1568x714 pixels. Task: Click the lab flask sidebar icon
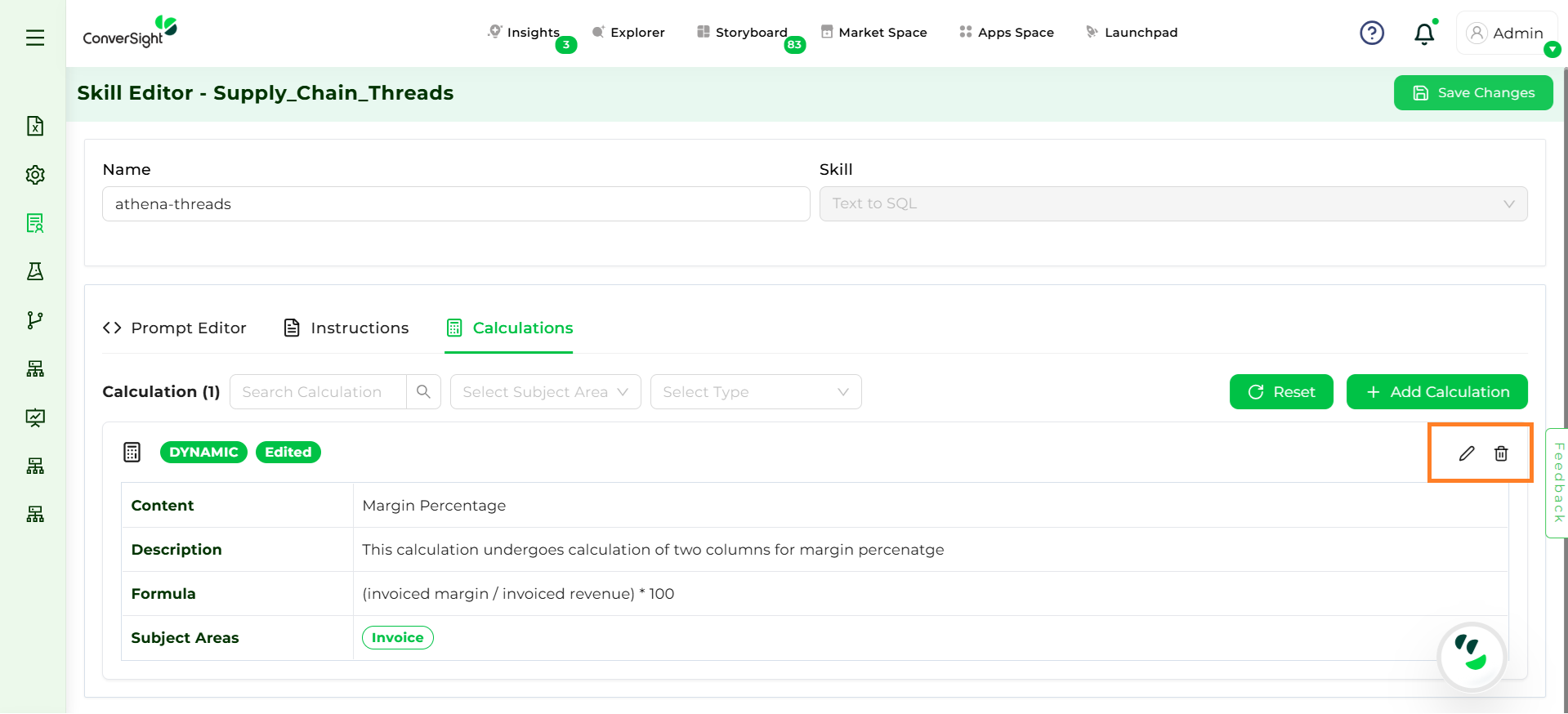[x=35, y=271]
